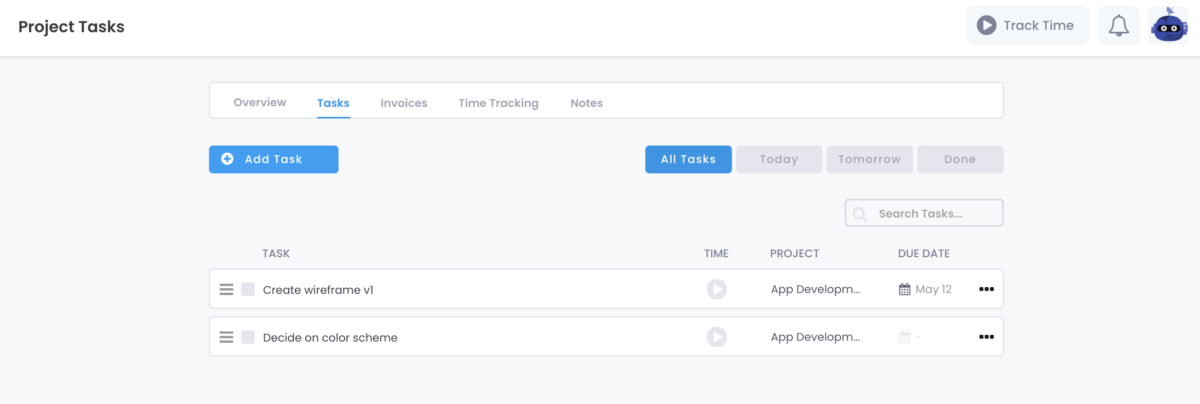
Task: Click drag handle for Decide on color scheme
Action: [x=226, y=337]
